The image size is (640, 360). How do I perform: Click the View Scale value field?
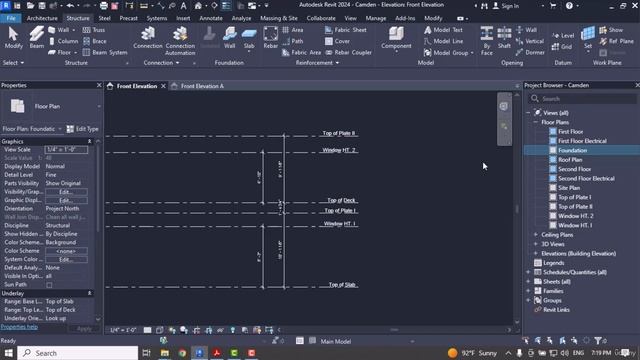66,150
